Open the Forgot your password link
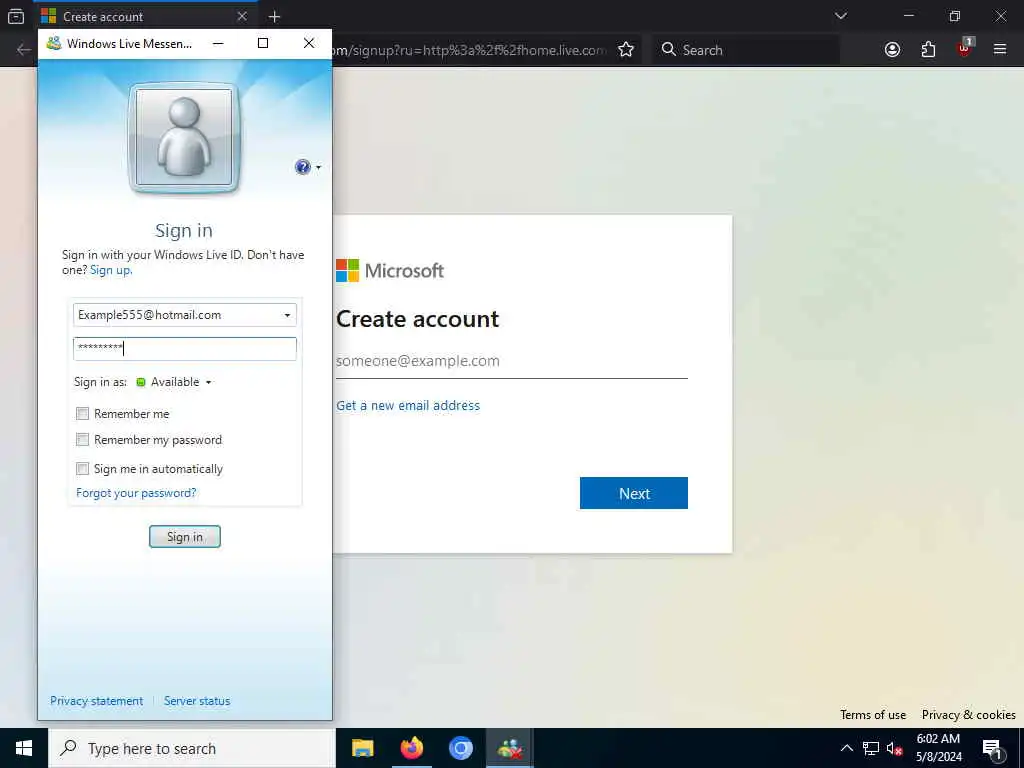Screen dimensions: 1024x768 [x=136, y=492]
